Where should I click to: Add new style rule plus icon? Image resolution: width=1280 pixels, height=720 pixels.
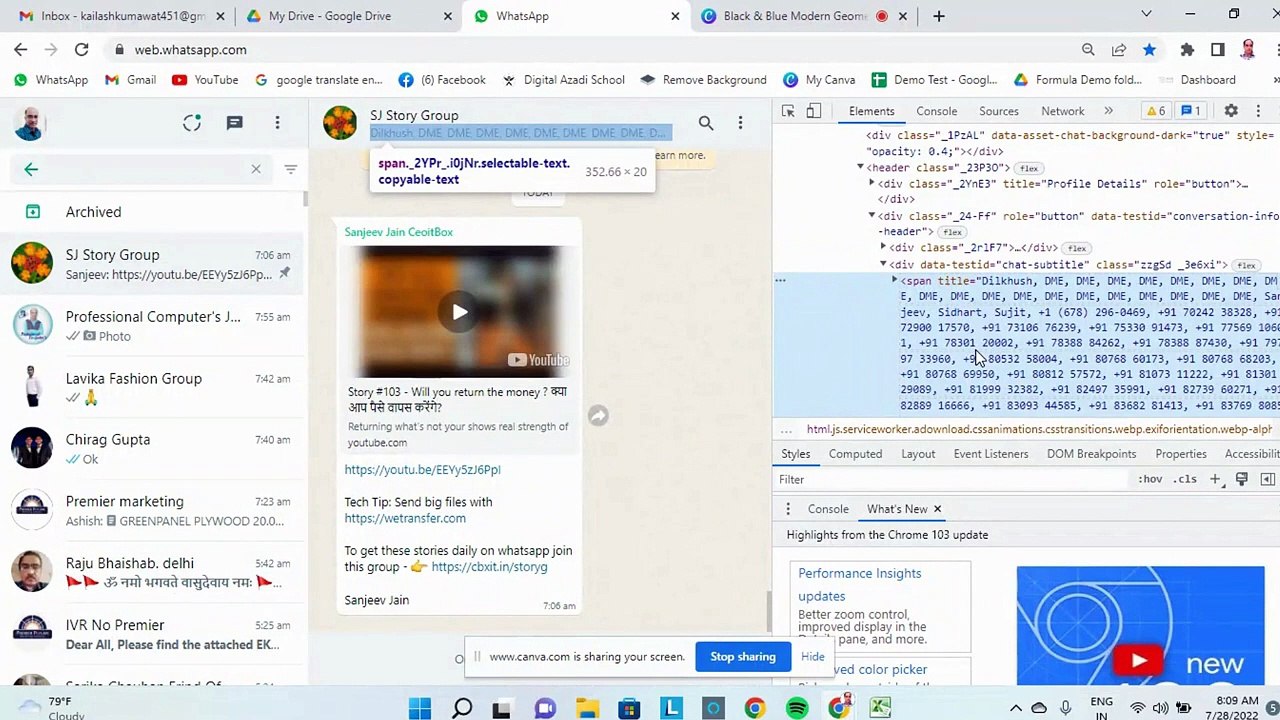tap(1215, 479)
